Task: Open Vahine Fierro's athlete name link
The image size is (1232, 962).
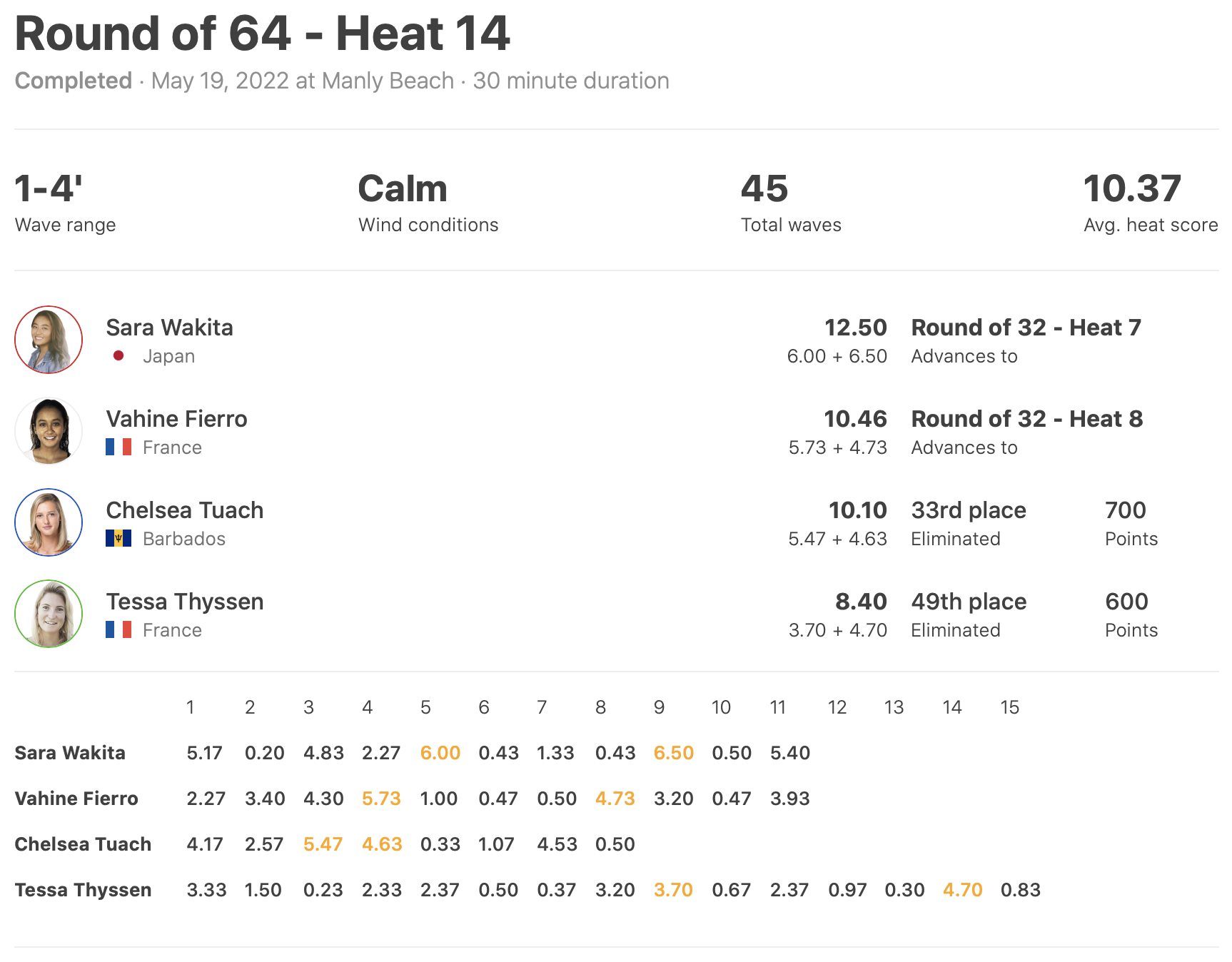Action: (176, 419)
